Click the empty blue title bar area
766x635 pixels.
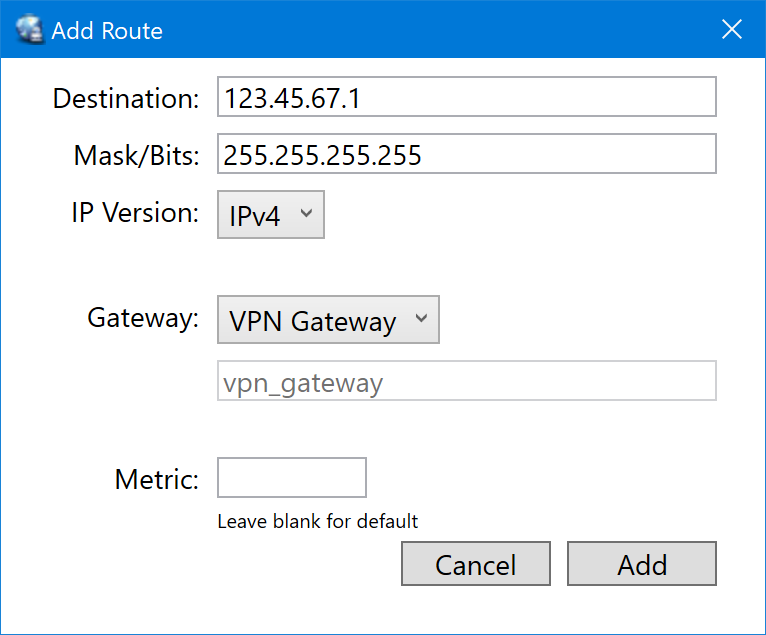(440, 30)
